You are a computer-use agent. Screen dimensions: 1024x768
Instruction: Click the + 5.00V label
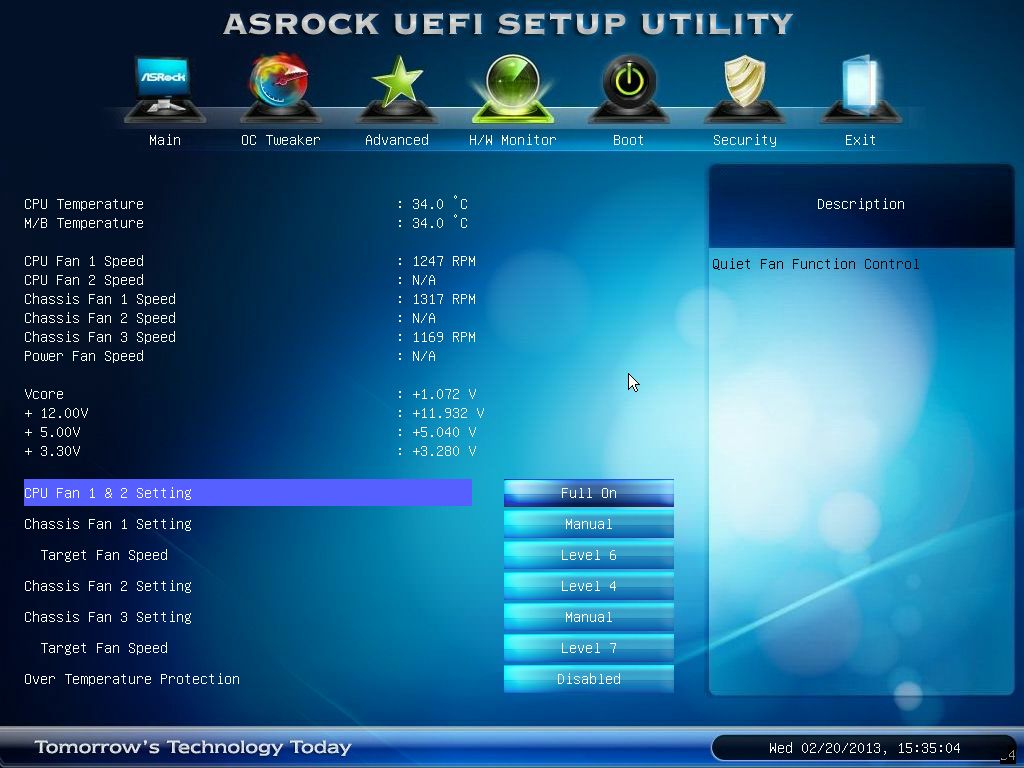(52, 432)
